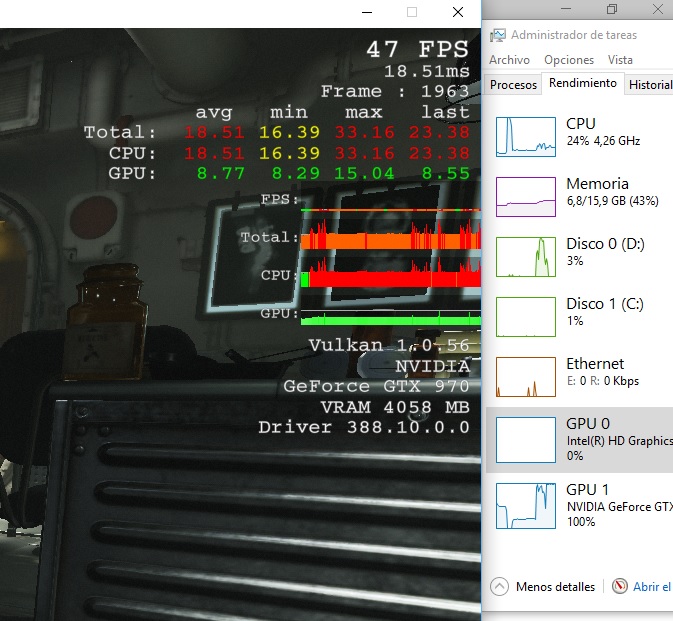
Task: Open the Opciones menu
Action: coord(569,60)
